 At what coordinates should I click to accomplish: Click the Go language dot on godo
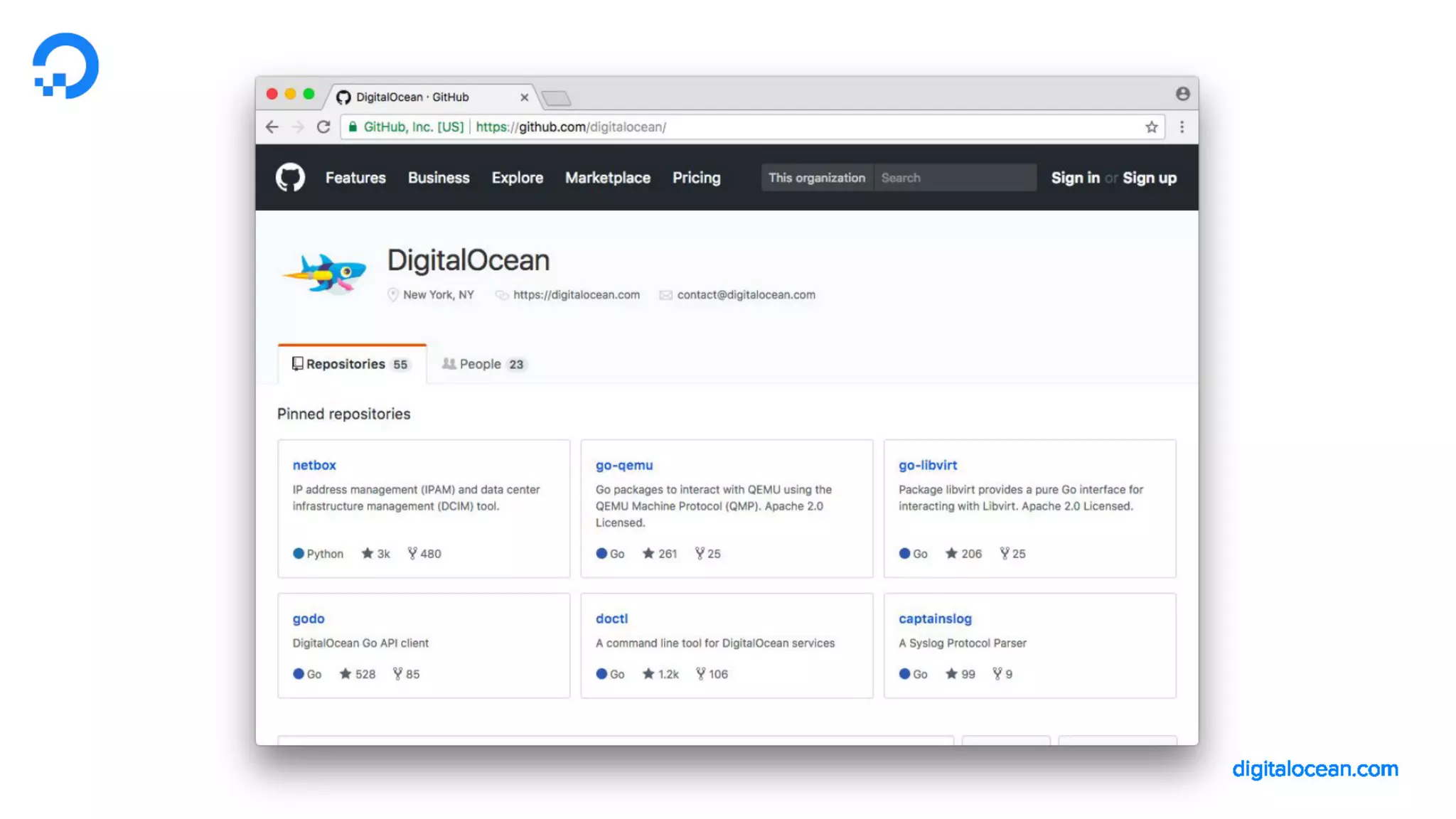click(299, 674)
